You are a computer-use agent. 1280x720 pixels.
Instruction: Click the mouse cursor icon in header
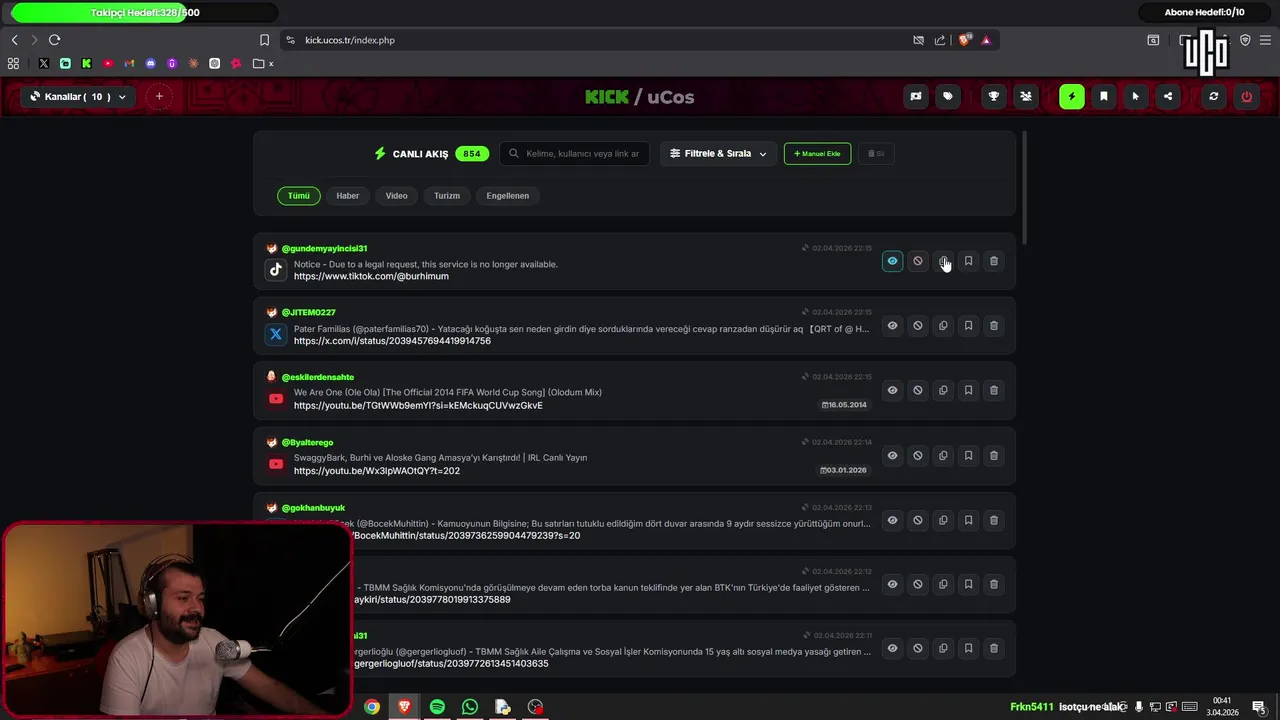tap(1135, 97)
